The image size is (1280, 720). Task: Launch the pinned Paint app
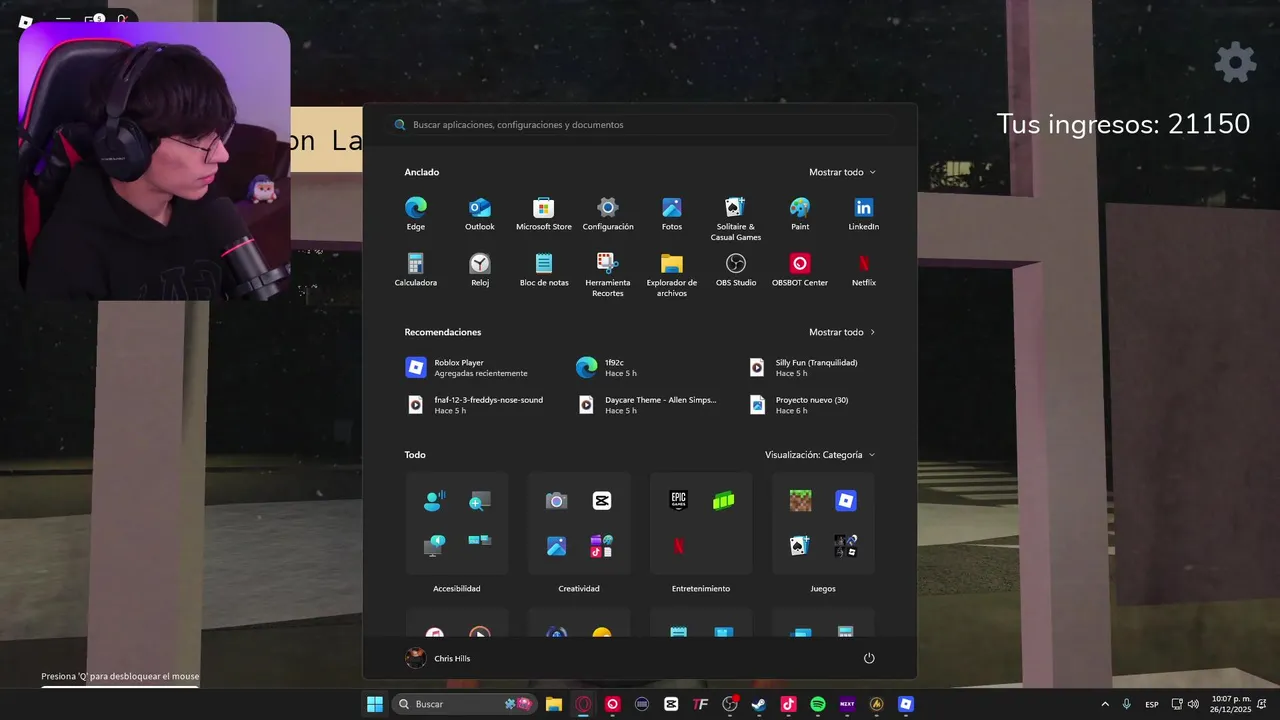coord(800,213)
